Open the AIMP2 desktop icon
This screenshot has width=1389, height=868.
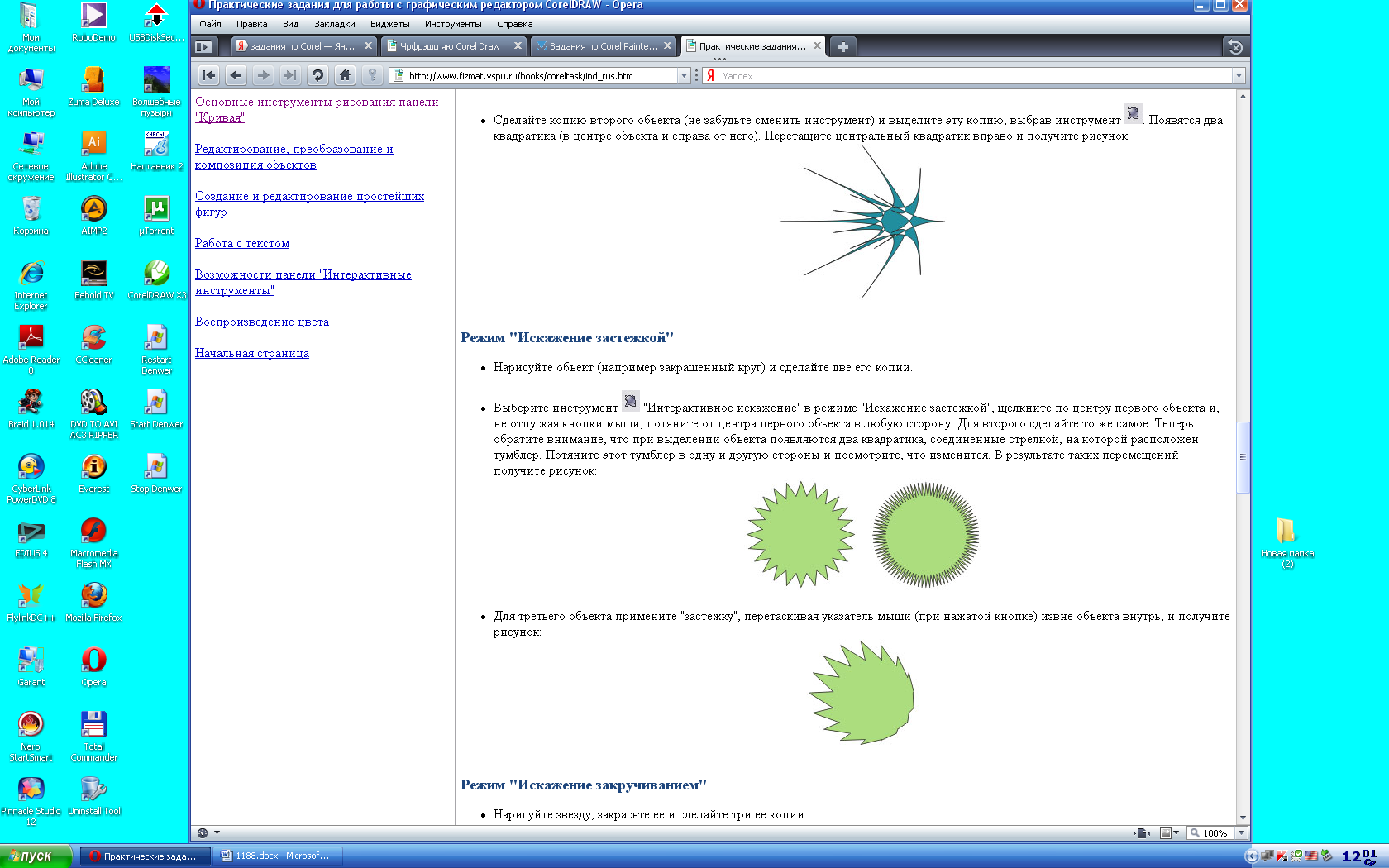94,216
